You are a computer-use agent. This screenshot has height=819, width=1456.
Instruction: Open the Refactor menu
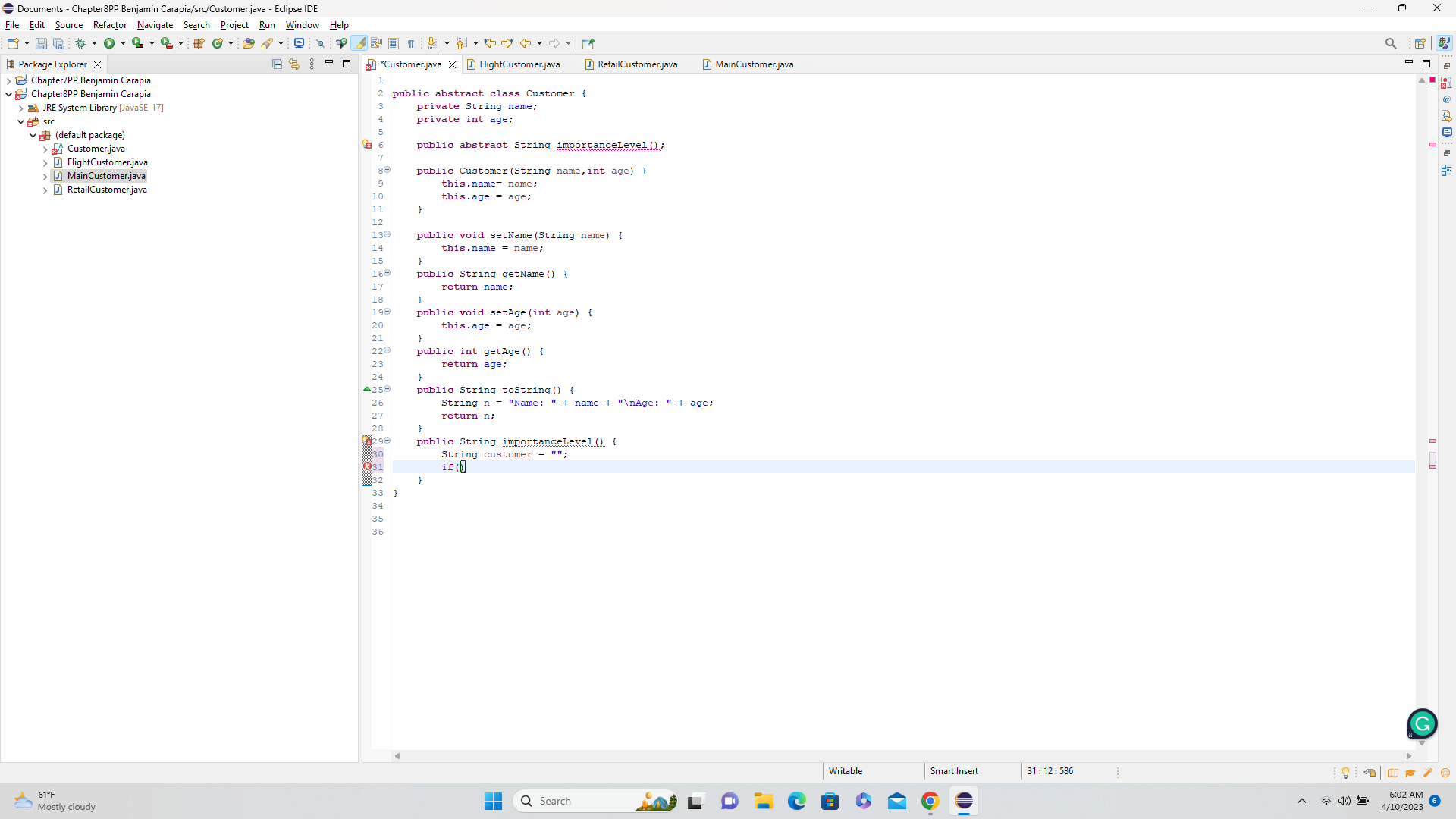coord(110,25)
